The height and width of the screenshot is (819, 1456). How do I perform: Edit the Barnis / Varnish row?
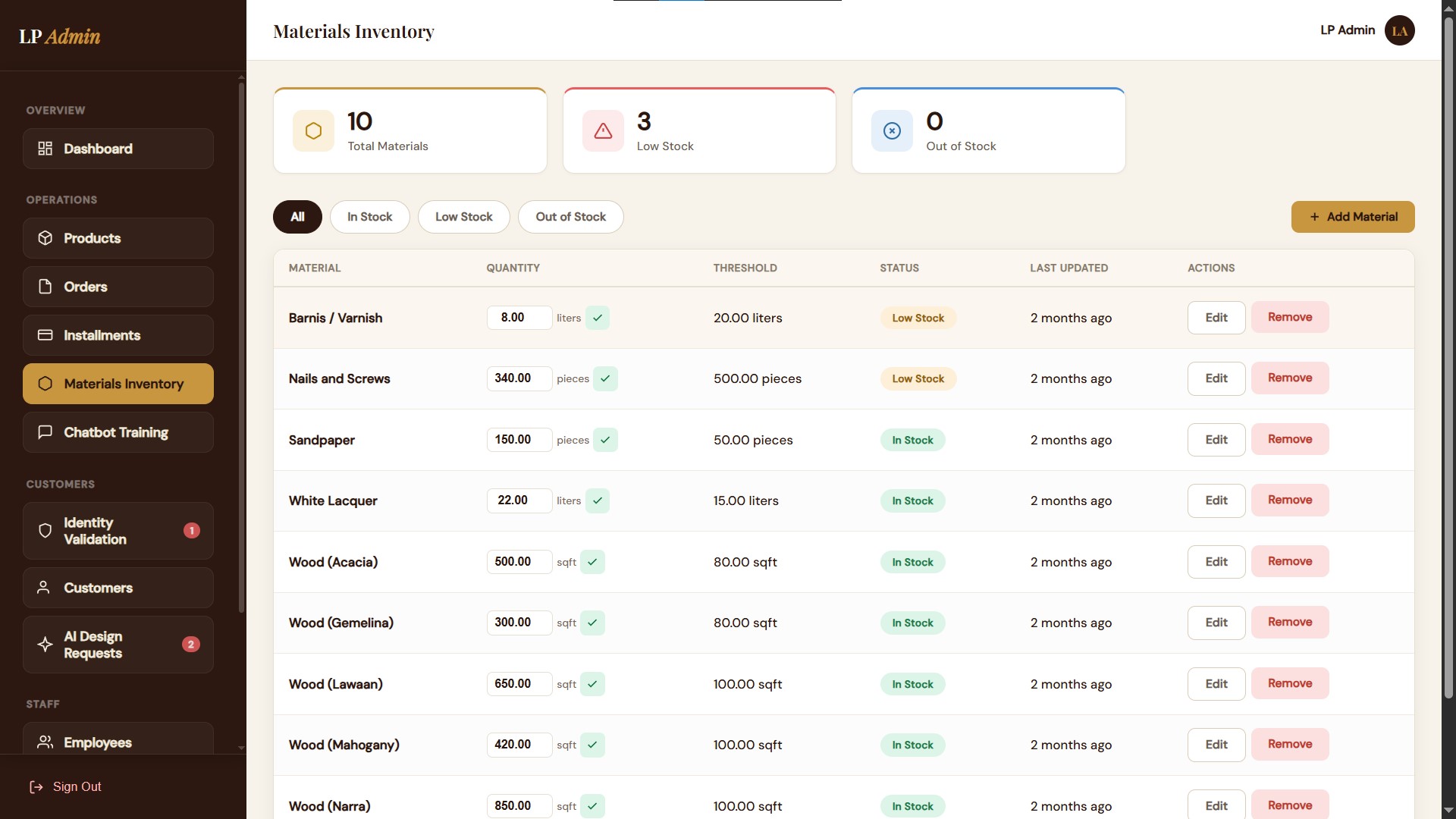1216,318
